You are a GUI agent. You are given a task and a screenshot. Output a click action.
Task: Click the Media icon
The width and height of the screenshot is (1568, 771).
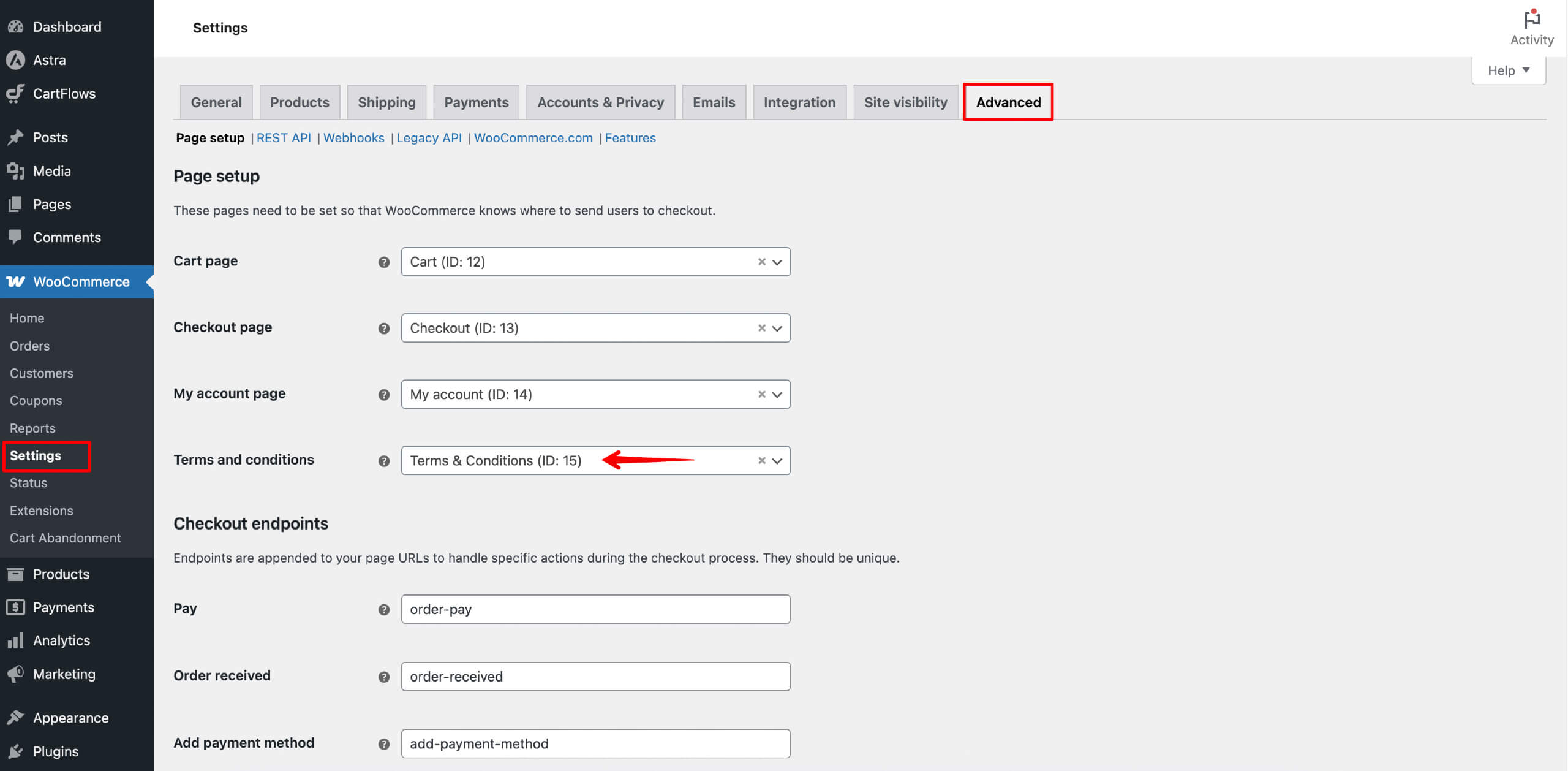15,171
